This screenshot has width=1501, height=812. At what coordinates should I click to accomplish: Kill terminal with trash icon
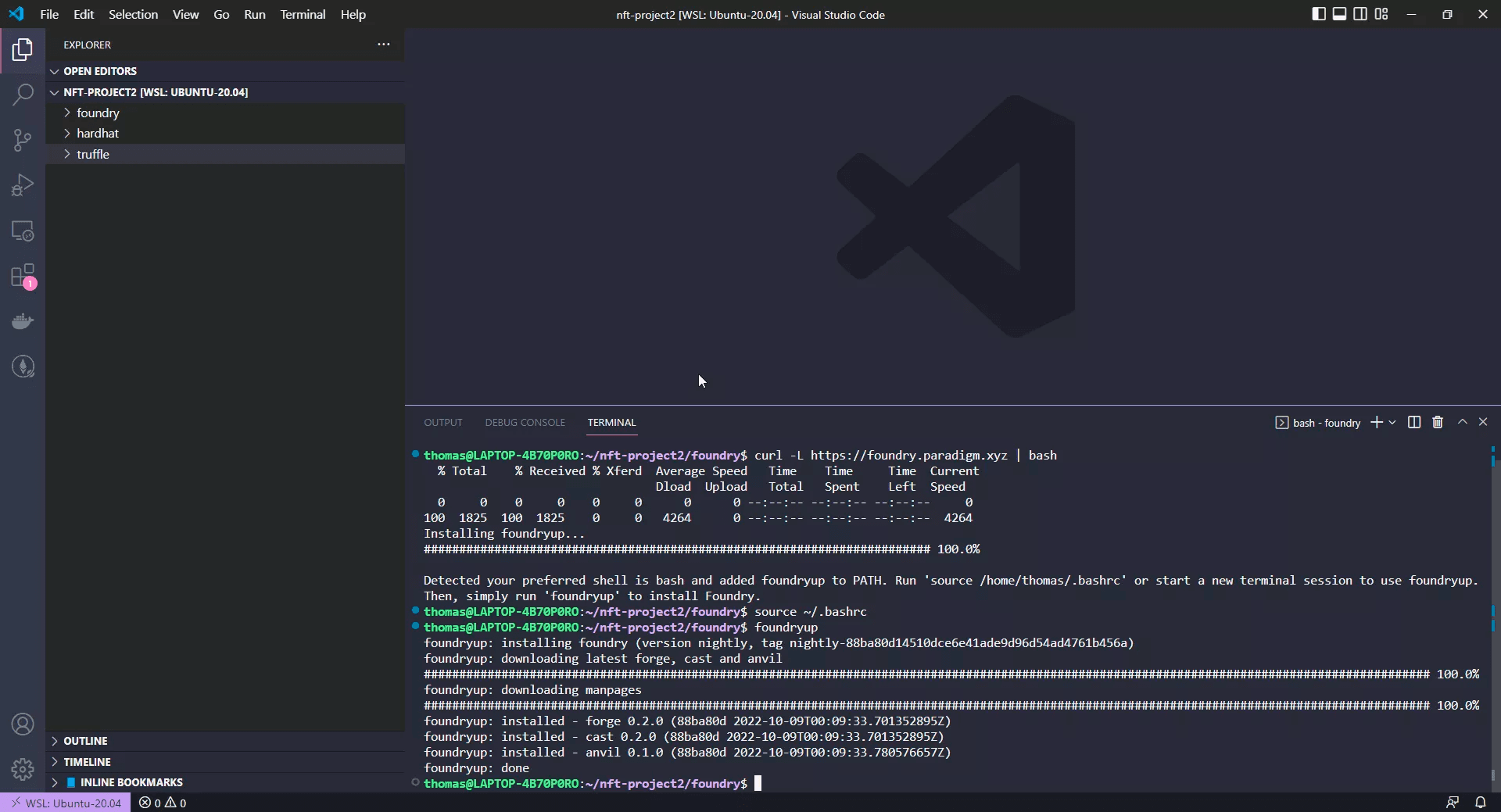pyautogui.click(x=1438, y=422)
